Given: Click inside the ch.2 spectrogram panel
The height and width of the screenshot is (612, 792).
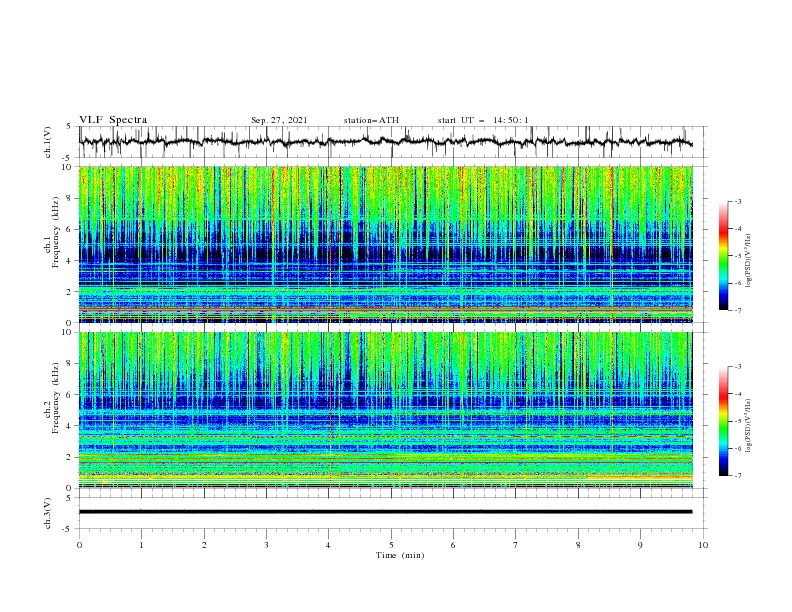Looking at the screenshot, I should pos(385,410).
